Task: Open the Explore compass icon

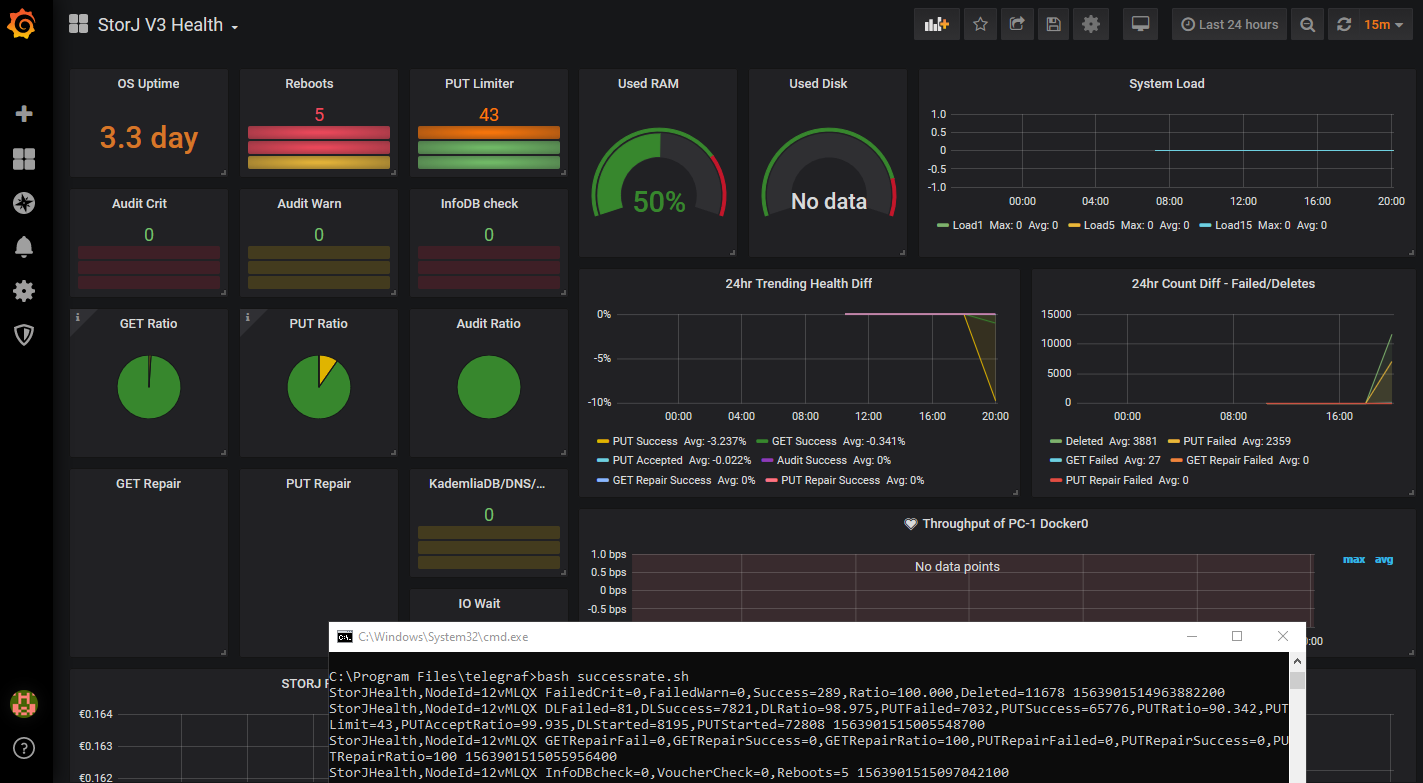Action: tap(24, 203)
